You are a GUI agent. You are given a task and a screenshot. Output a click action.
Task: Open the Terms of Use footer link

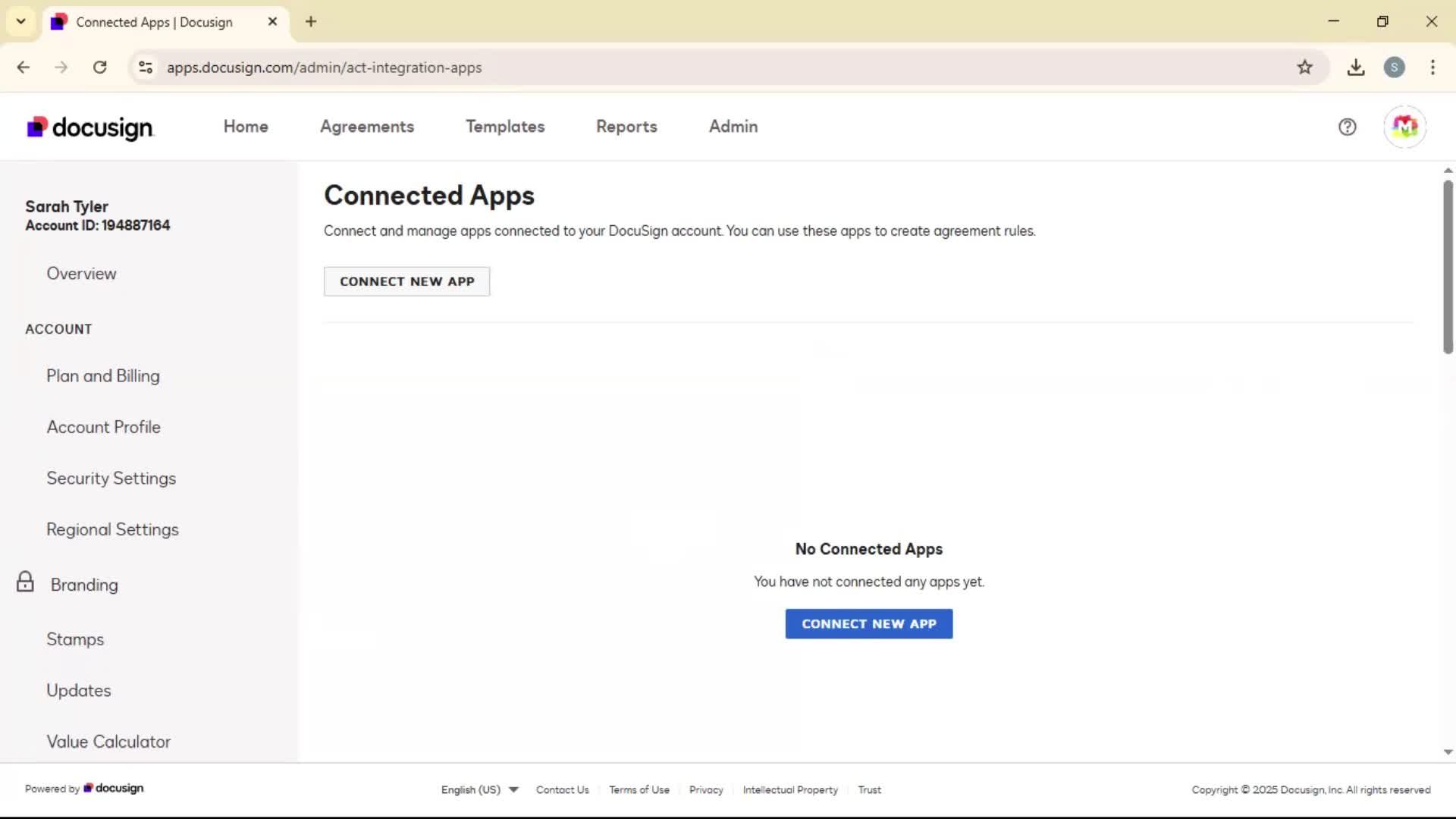tap(639, 789)
